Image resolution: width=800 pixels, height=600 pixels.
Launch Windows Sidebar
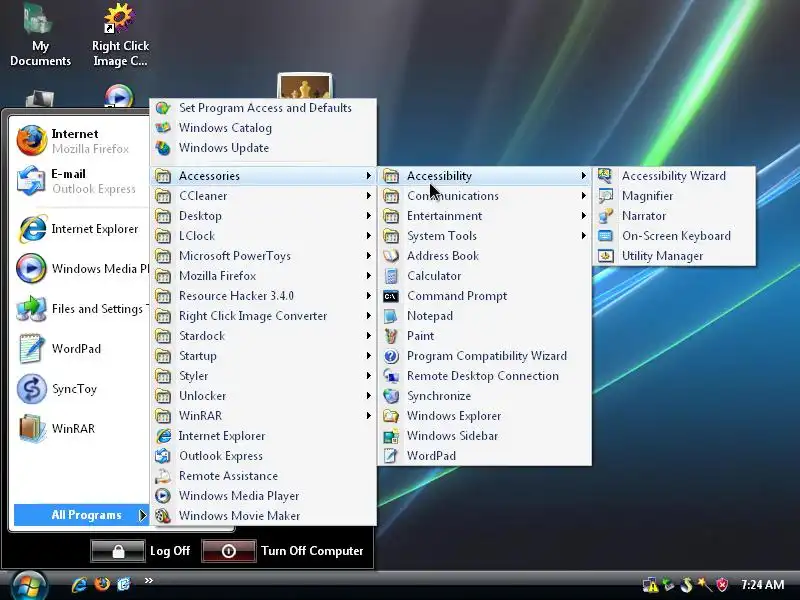coord(484,436)
